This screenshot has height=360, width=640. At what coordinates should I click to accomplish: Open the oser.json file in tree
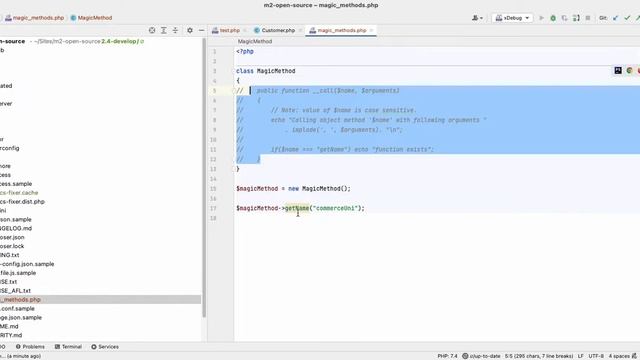pyautogui.click(x=12, y=237)
